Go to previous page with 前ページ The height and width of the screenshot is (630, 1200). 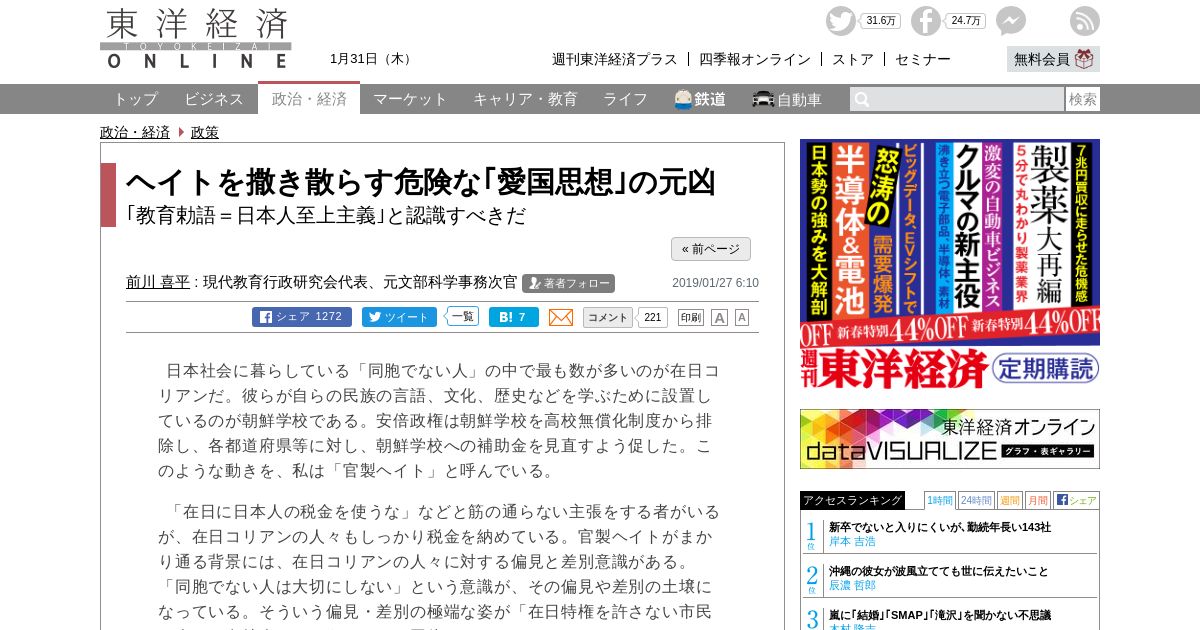click(711, 249)
